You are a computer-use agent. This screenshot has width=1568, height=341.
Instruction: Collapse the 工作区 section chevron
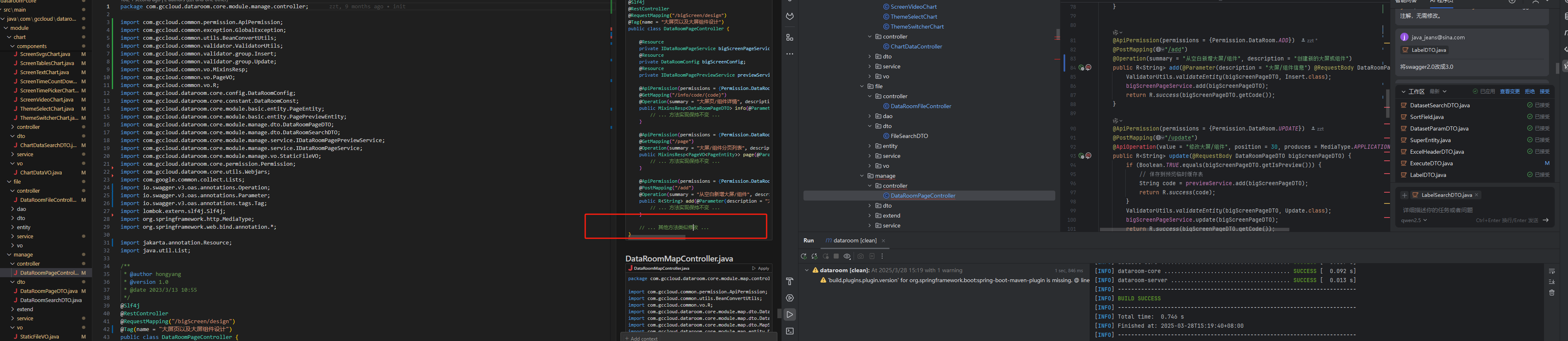(1404, 91)
